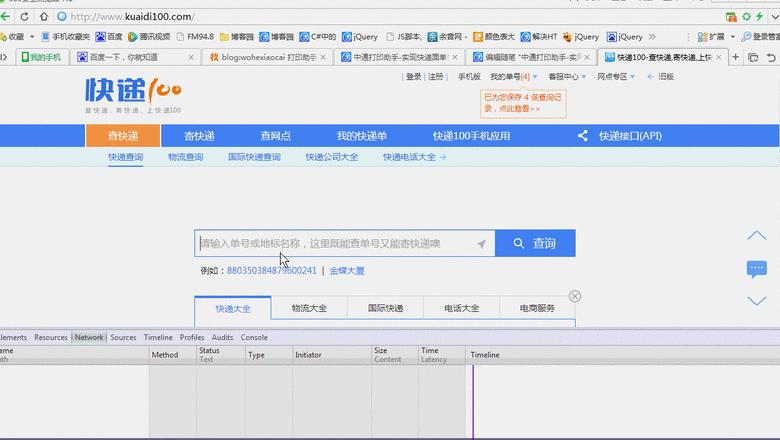Open the 百度 bookmark
Viewport: 780px width, 440px height.
109,37
